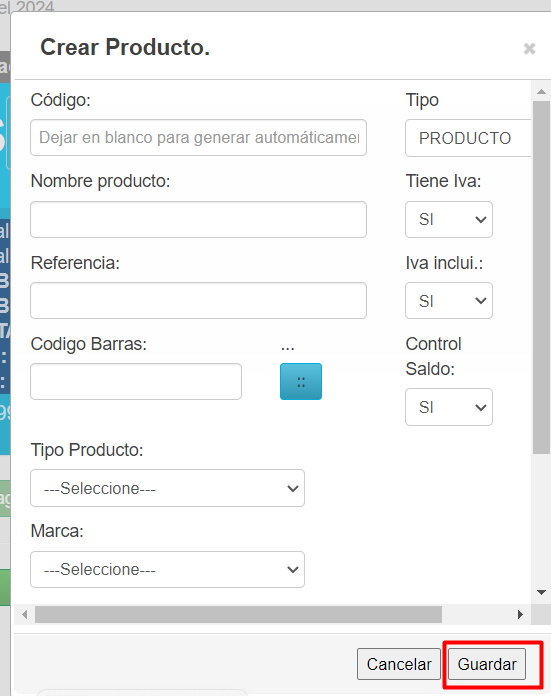551x696 pixels.
Task: Click the vertical scrollbar thumb
Action: (x=541, y=277)
